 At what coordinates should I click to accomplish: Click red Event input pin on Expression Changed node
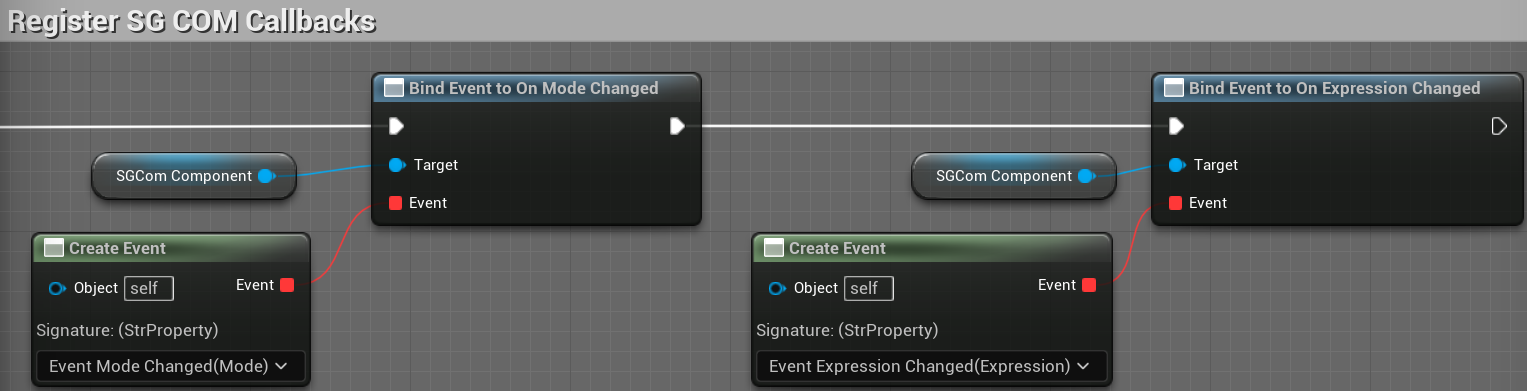1175,203
